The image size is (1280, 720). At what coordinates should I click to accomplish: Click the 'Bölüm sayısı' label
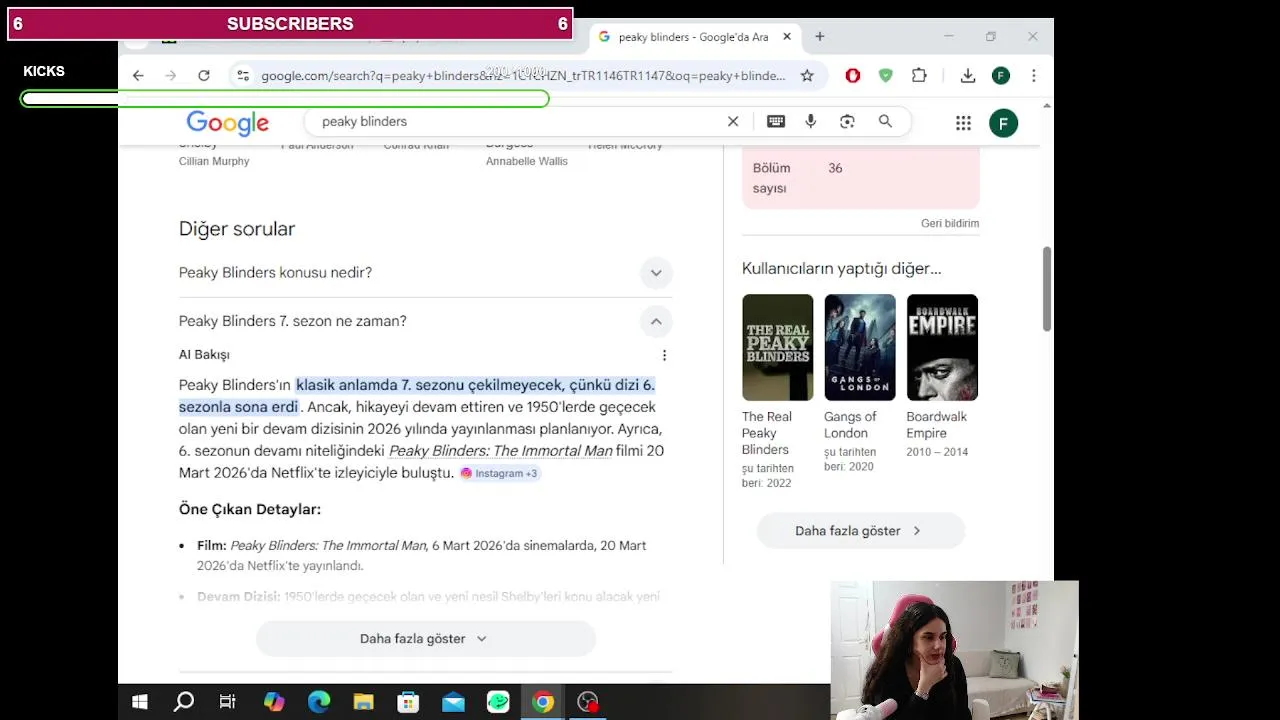(772, 178)
